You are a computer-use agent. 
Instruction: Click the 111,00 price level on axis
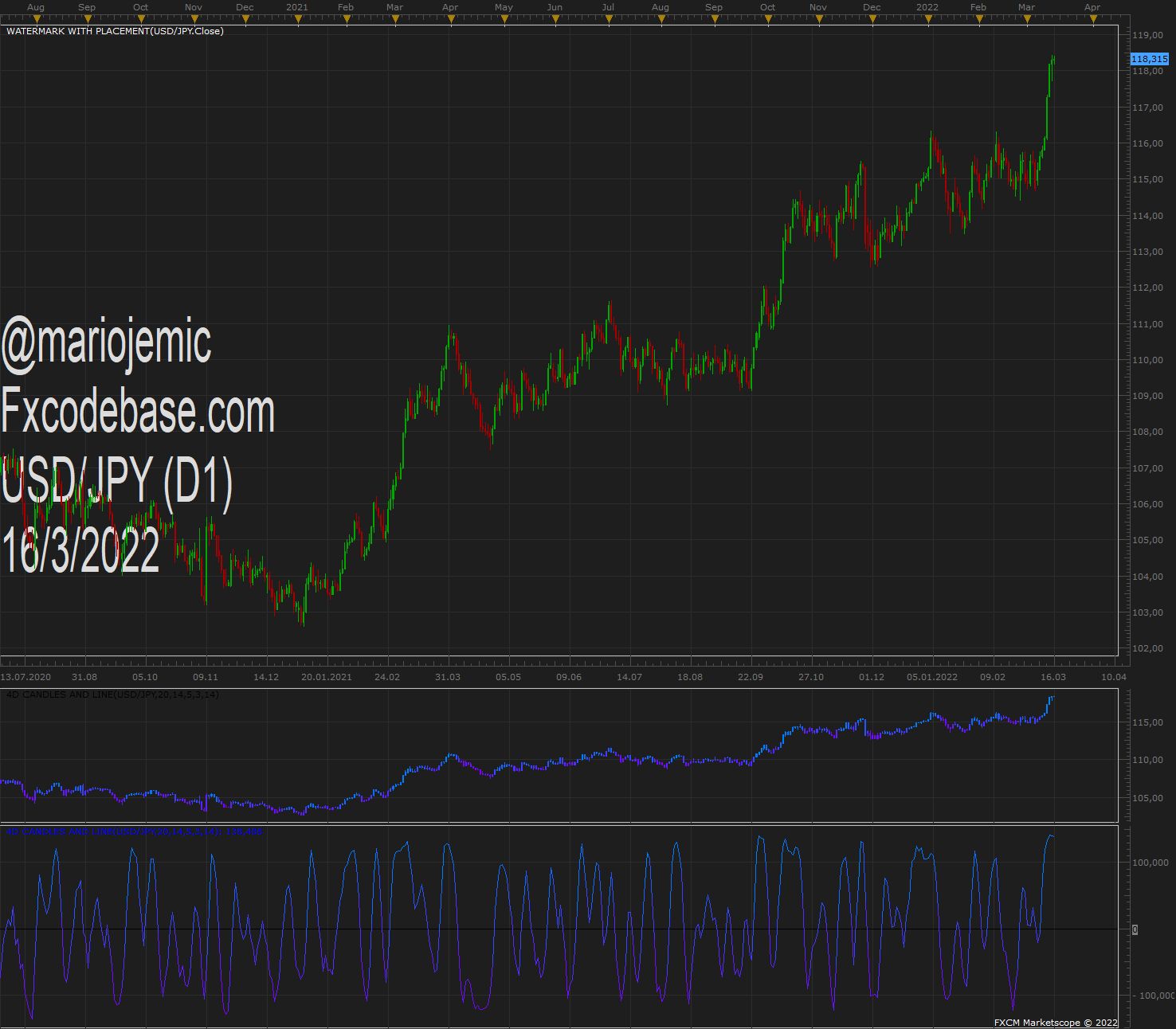(1148, 324)
